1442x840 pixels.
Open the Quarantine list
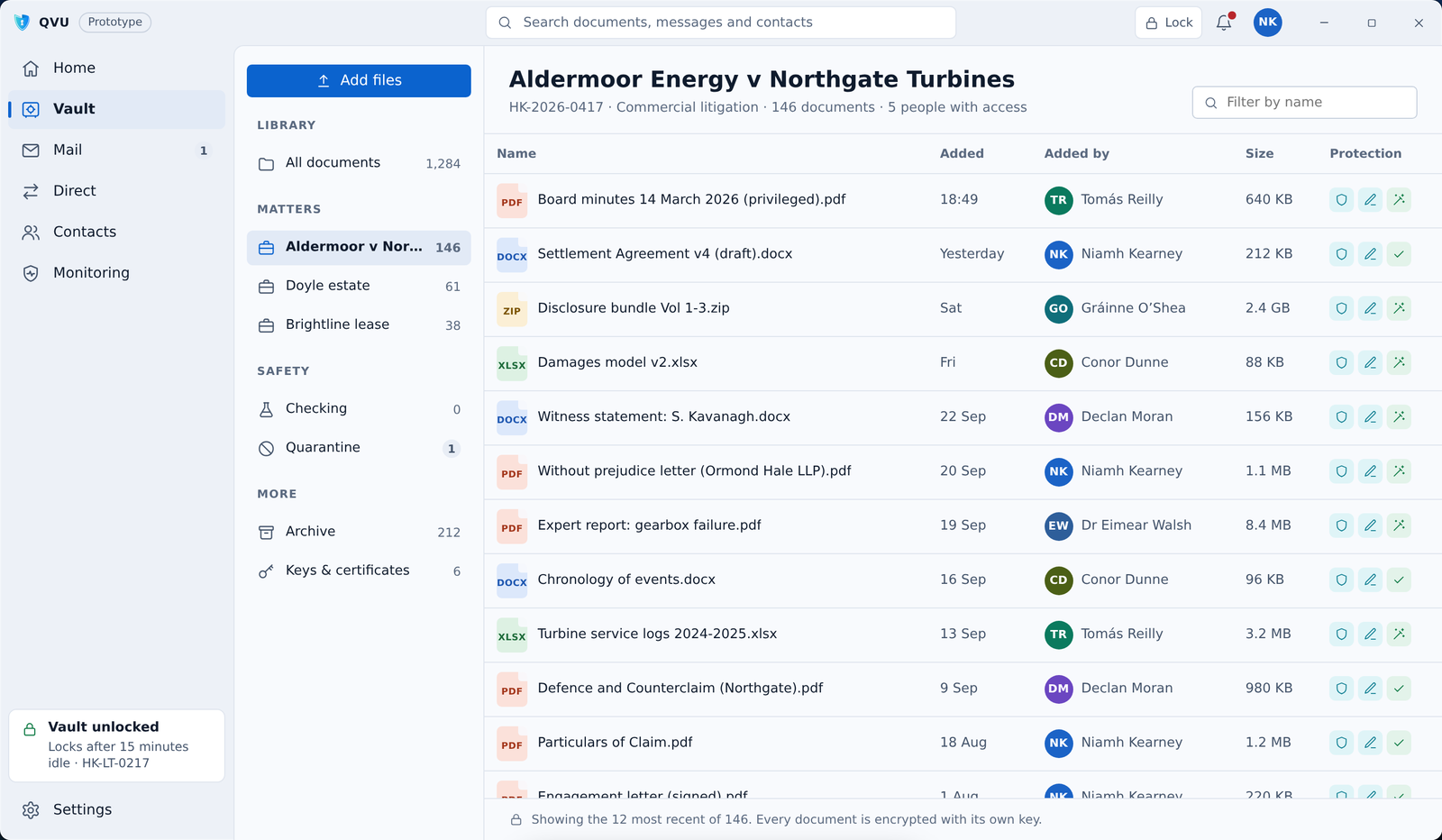coord(359,448)
